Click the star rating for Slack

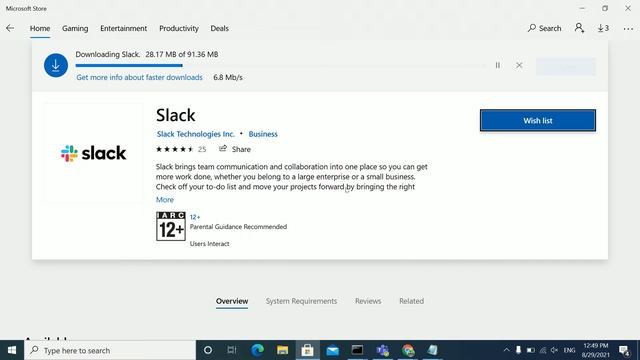click(x=175, y=149)
